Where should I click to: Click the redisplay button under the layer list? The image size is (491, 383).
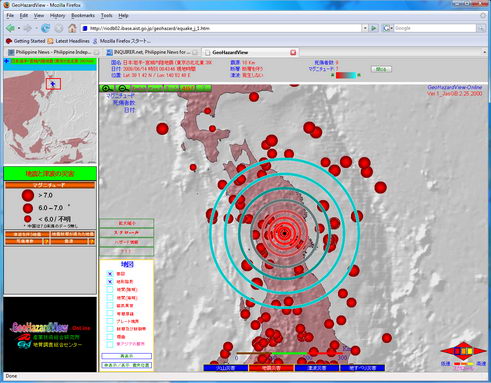pos(126,356)
